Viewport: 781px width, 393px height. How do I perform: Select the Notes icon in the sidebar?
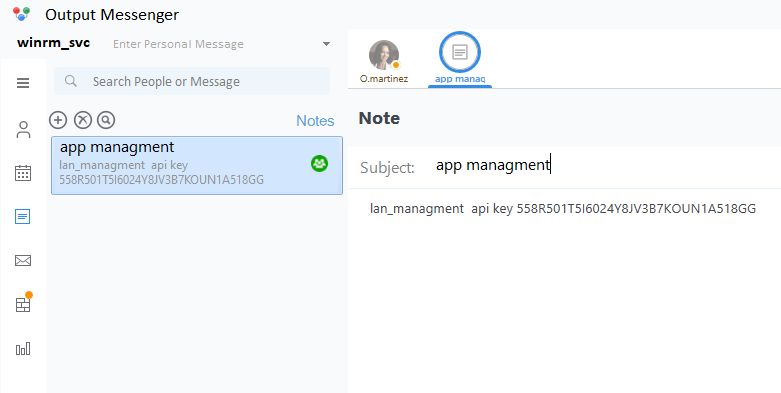[23, 217]
